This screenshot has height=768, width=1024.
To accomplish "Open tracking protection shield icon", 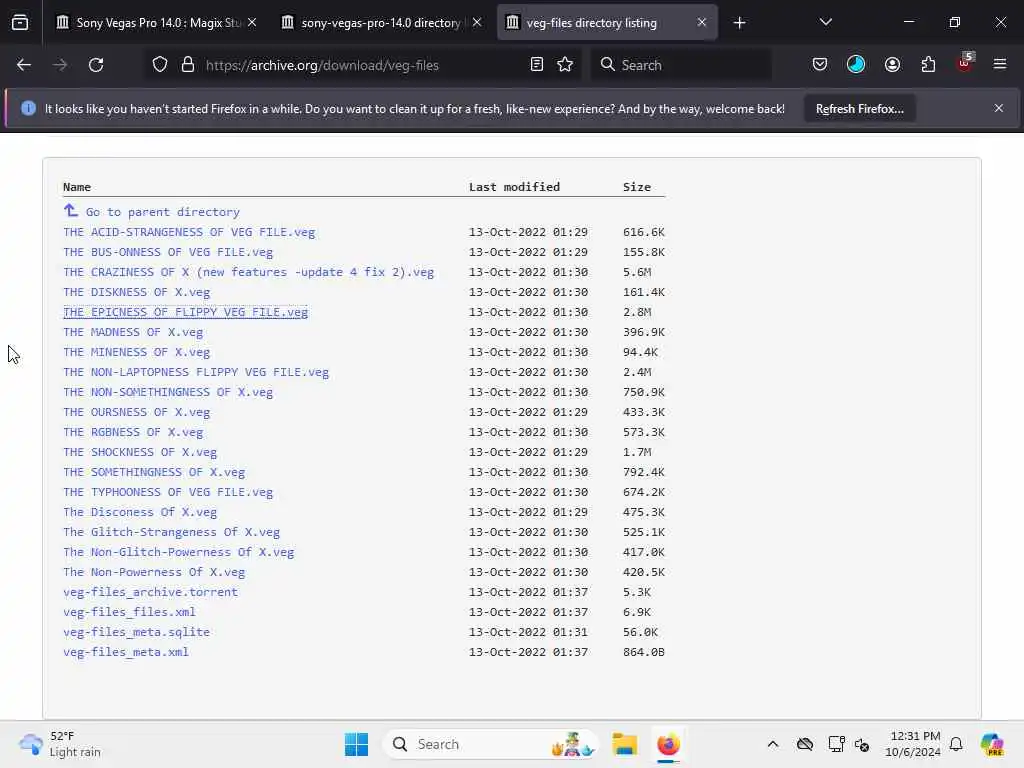I will point(160,65).
